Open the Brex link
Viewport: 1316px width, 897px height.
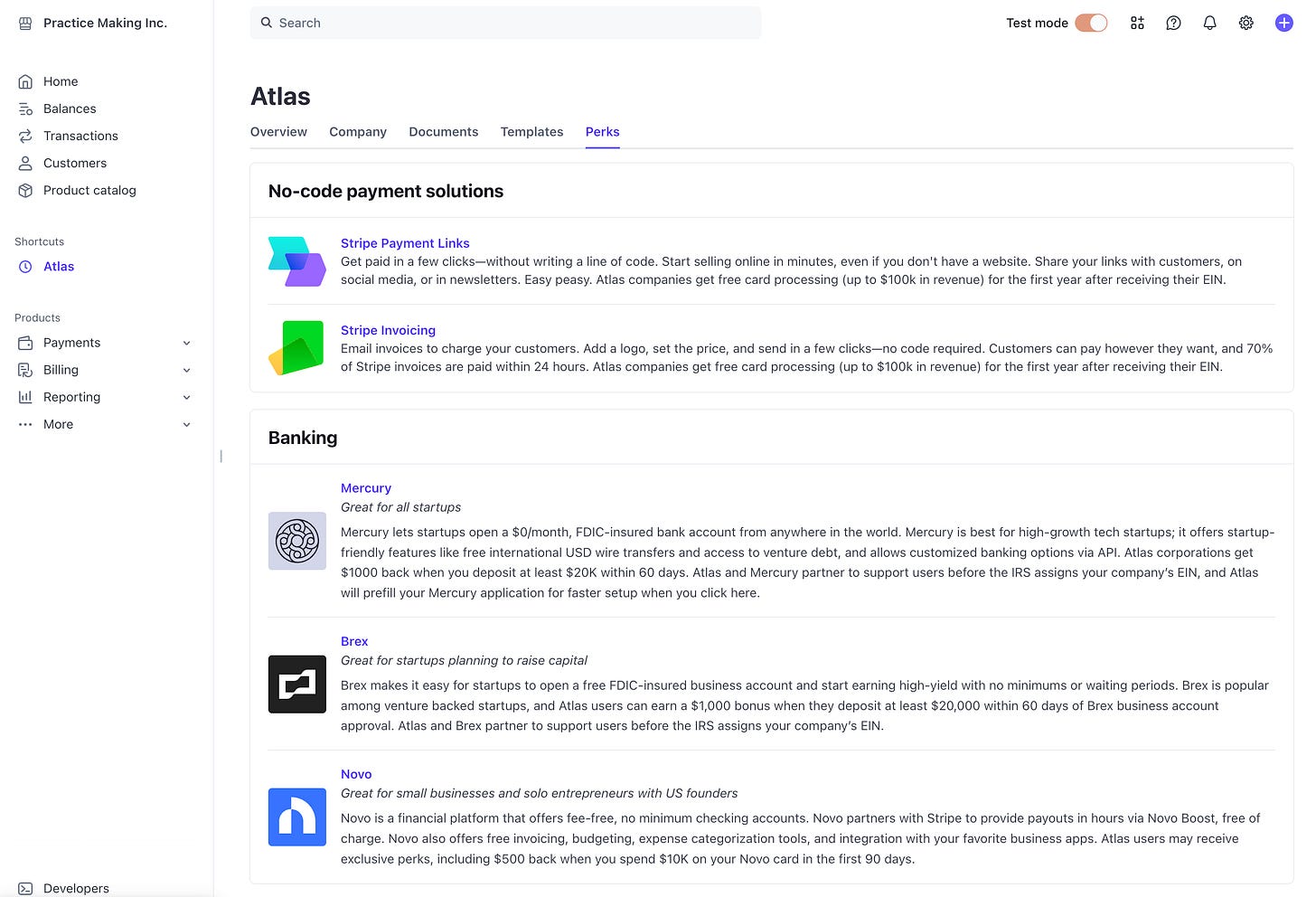(354, 641)
